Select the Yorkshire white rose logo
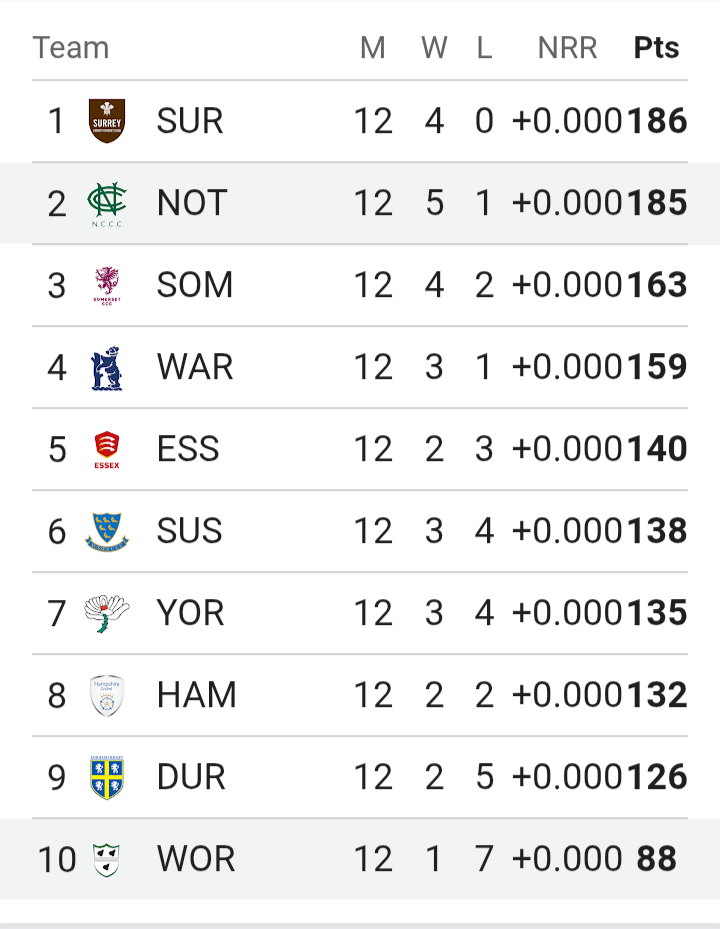 point(107,613)
